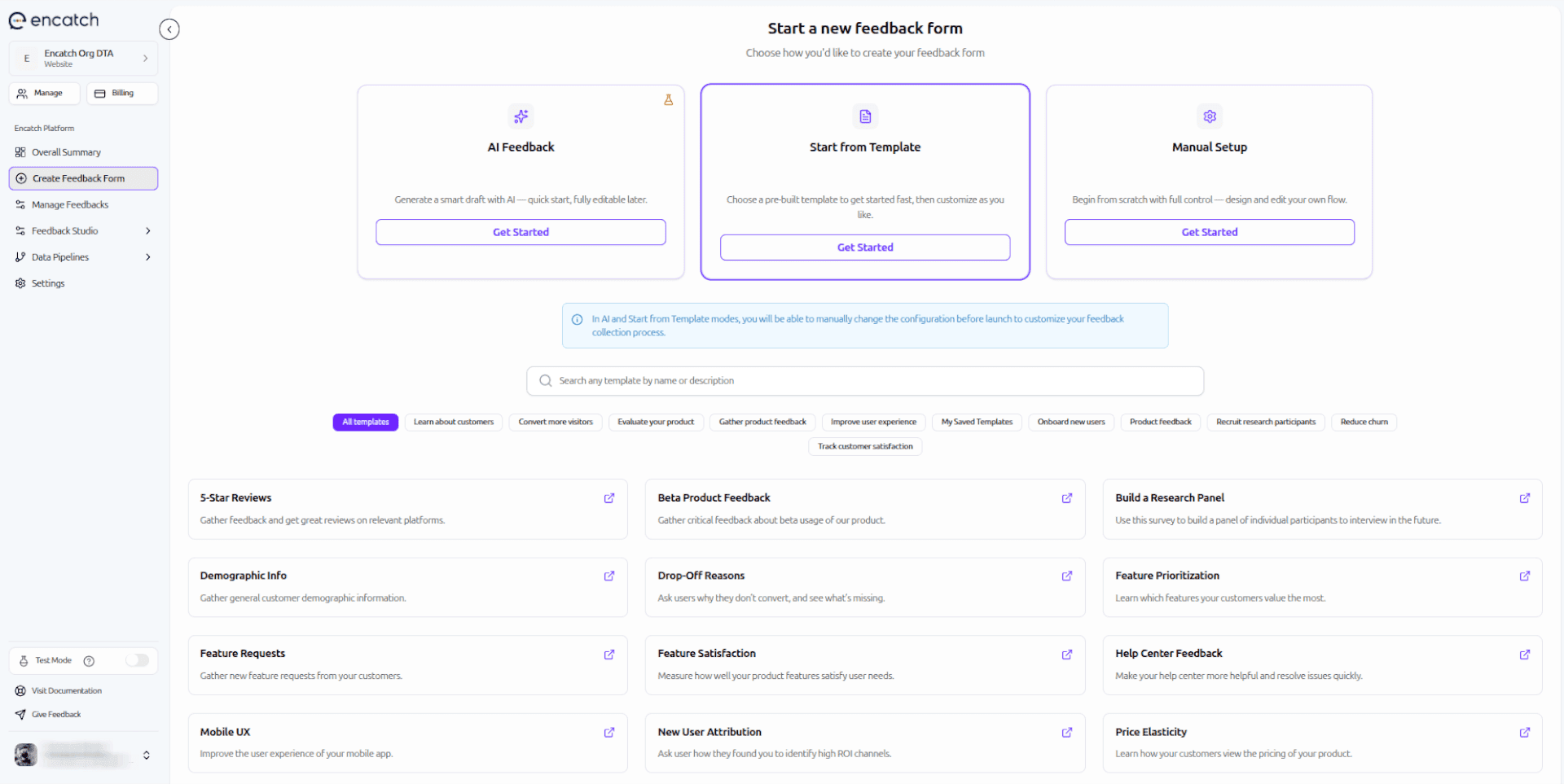Image resolution: width=1564 pixels, height=784 pixels.
Task: Click the Start from Template document icon
Action: click(x=865, y=116)
